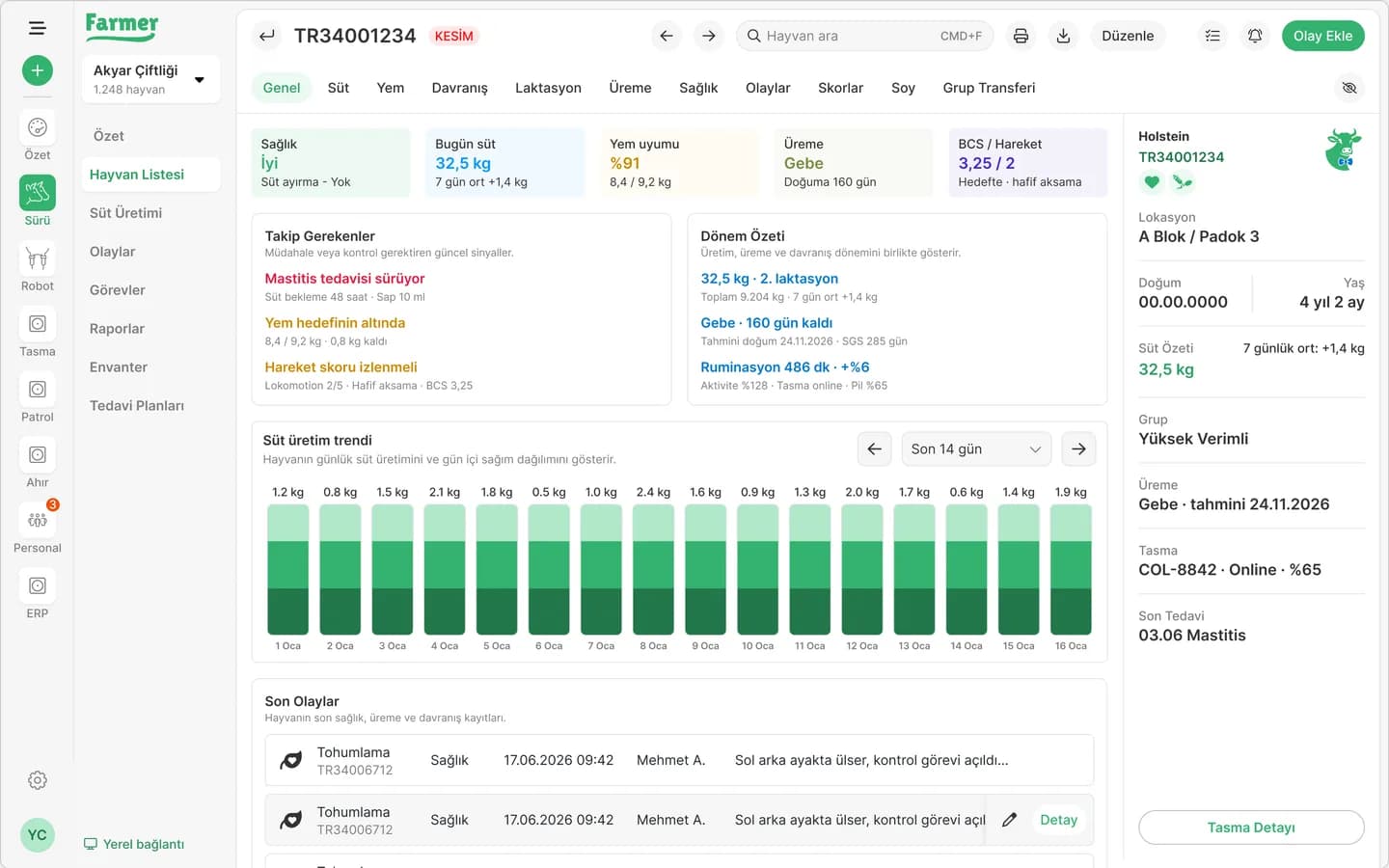
Task: Open the settings gear icon
Action: coord(38,780)
